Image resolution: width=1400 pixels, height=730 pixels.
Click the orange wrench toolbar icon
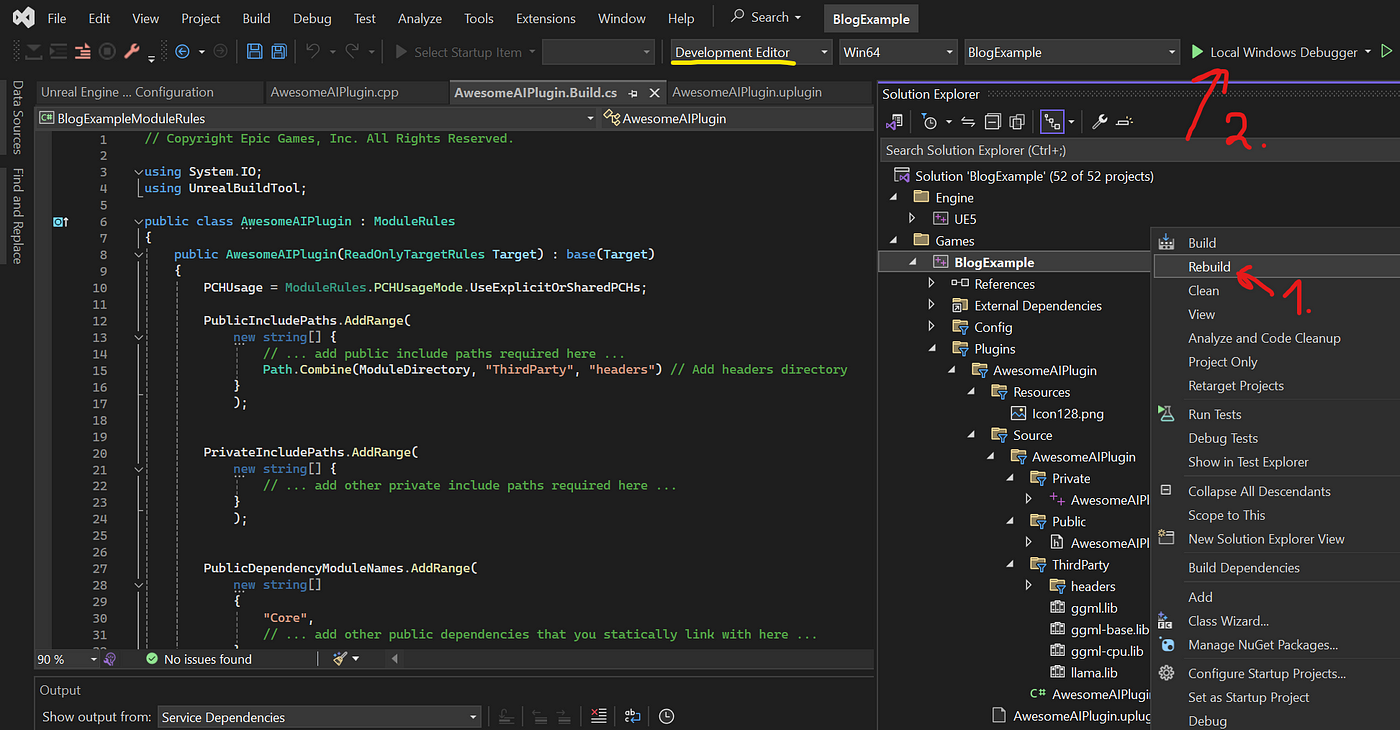click(132, 52)
